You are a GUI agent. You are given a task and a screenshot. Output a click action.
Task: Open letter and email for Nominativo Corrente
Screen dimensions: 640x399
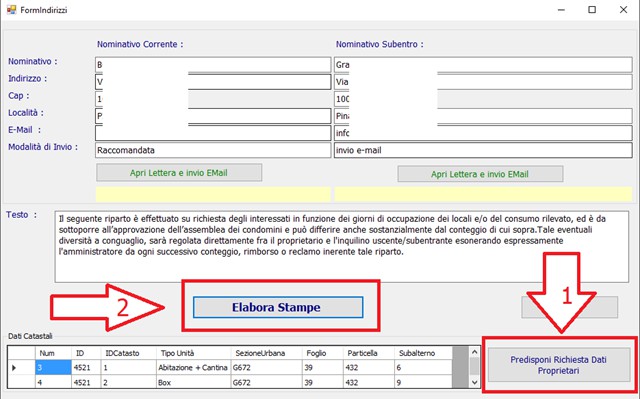point(179,173)
